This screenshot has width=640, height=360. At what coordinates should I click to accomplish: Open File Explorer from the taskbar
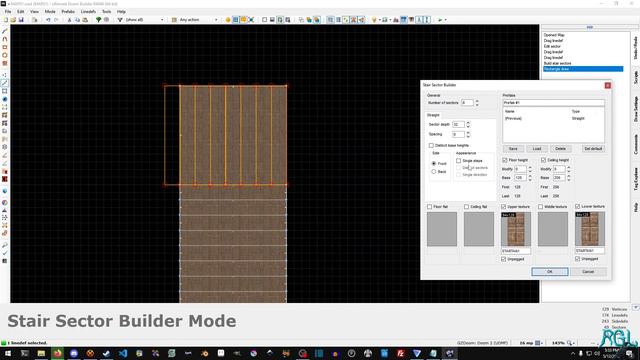[41, 353]
